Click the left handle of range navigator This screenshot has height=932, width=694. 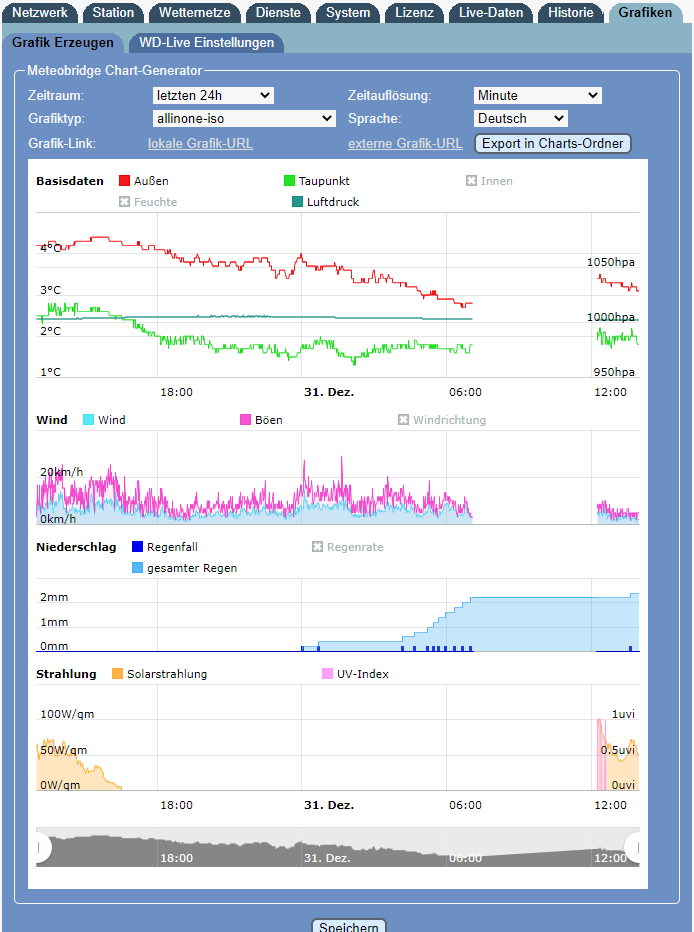coord(40,848)
